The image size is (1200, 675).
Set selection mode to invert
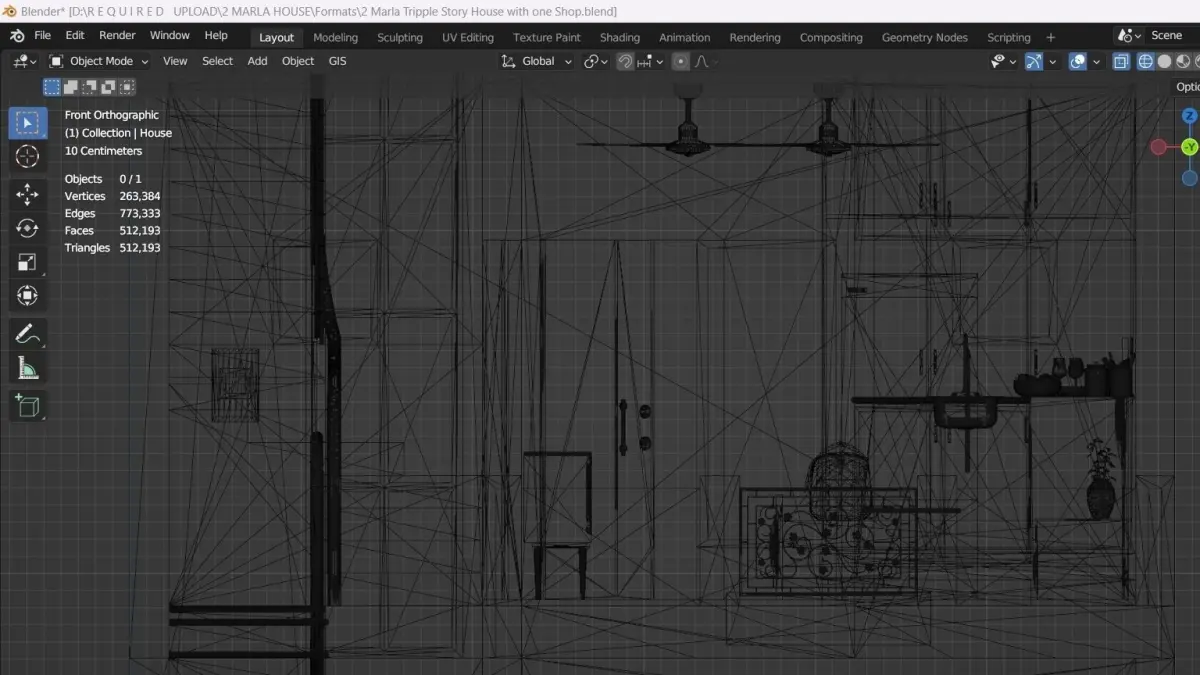[107, 87]
